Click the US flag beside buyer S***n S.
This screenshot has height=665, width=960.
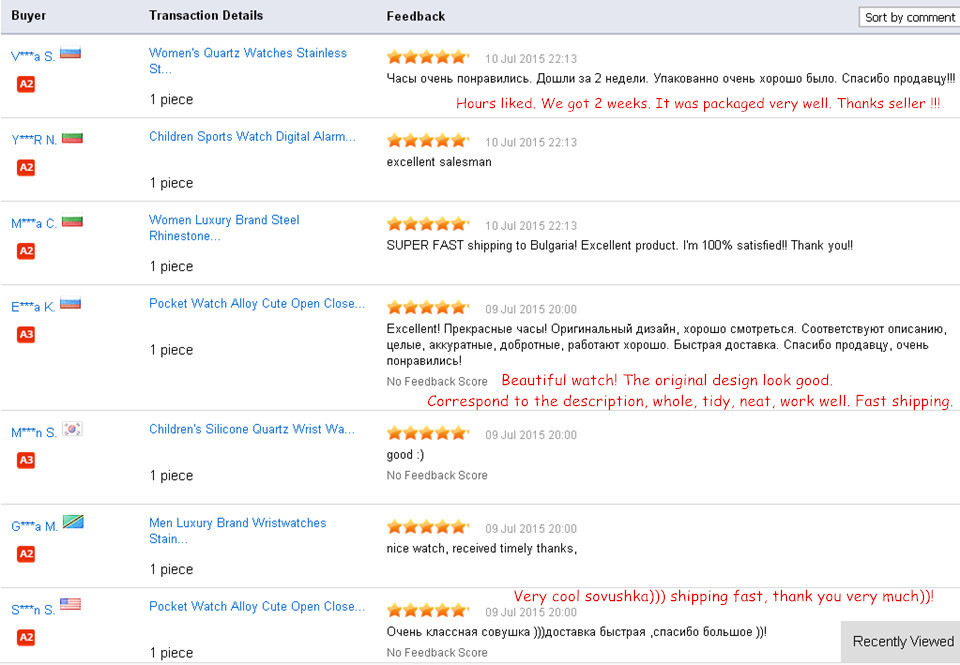click(70, 604)
